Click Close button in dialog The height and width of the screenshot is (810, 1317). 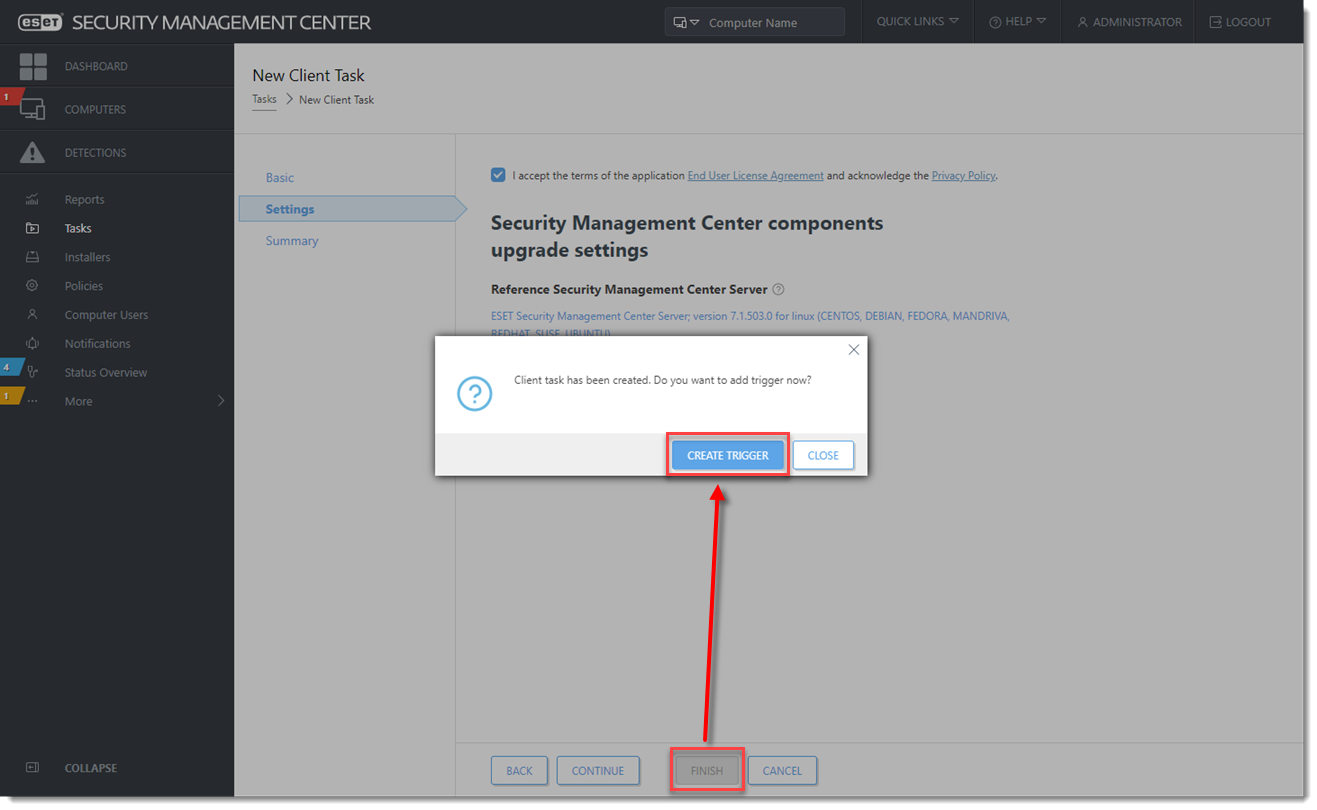point(823,455)
